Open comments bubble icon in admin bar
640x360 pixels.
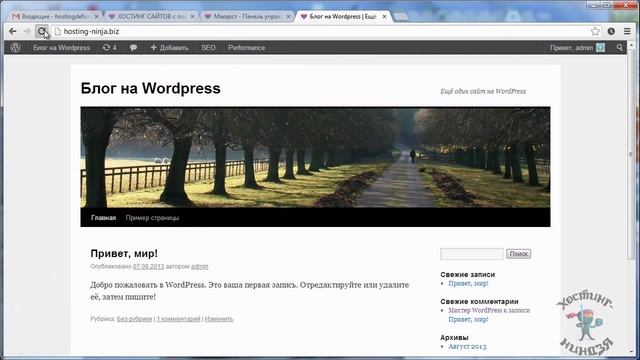click(133, 48)
